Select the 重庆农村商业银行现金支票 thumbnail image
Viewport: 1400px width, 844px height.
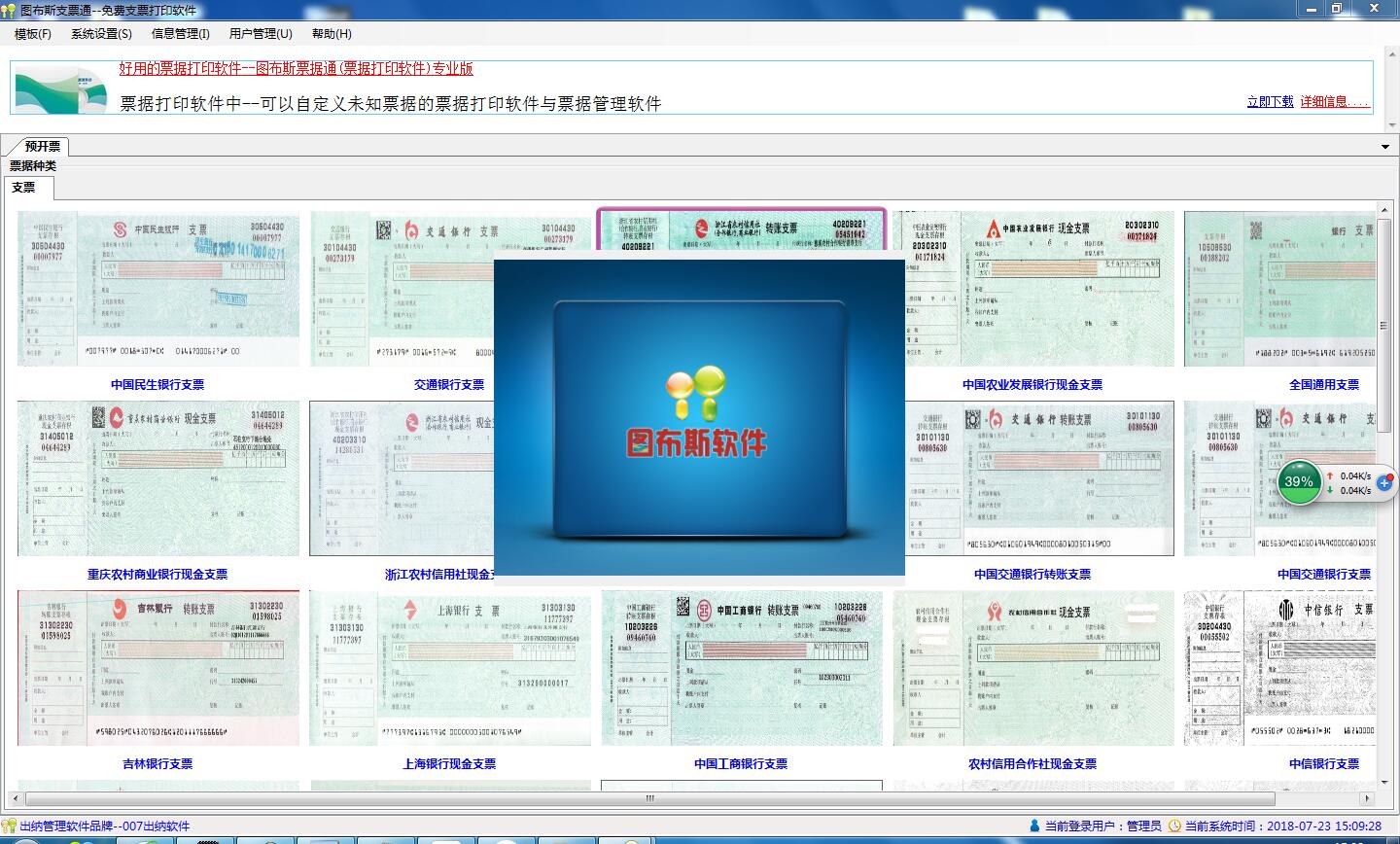point(158,478)
